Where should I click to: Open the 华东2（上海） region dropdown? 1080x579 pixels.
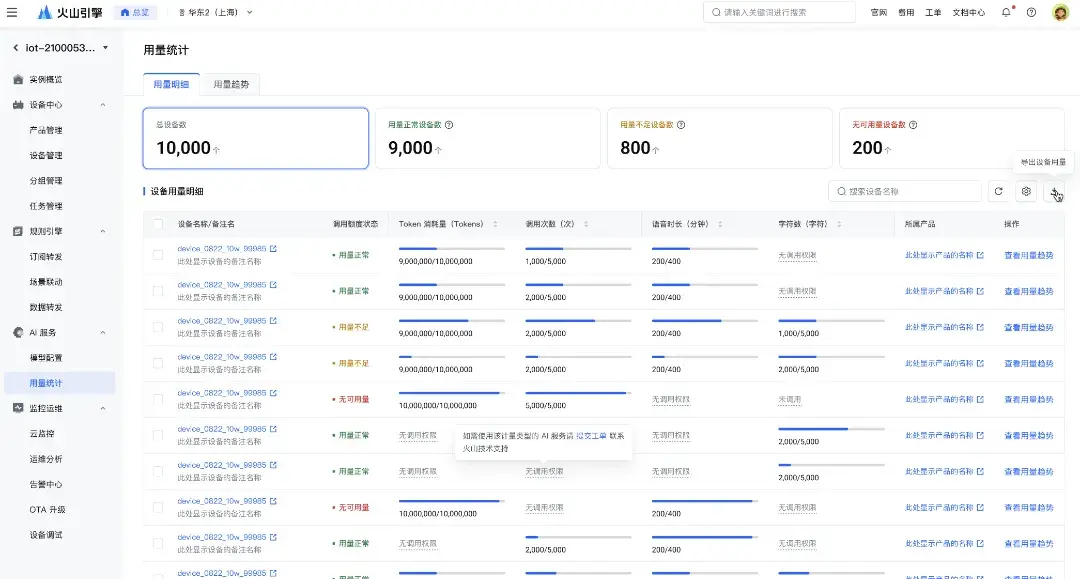[216, 12]
